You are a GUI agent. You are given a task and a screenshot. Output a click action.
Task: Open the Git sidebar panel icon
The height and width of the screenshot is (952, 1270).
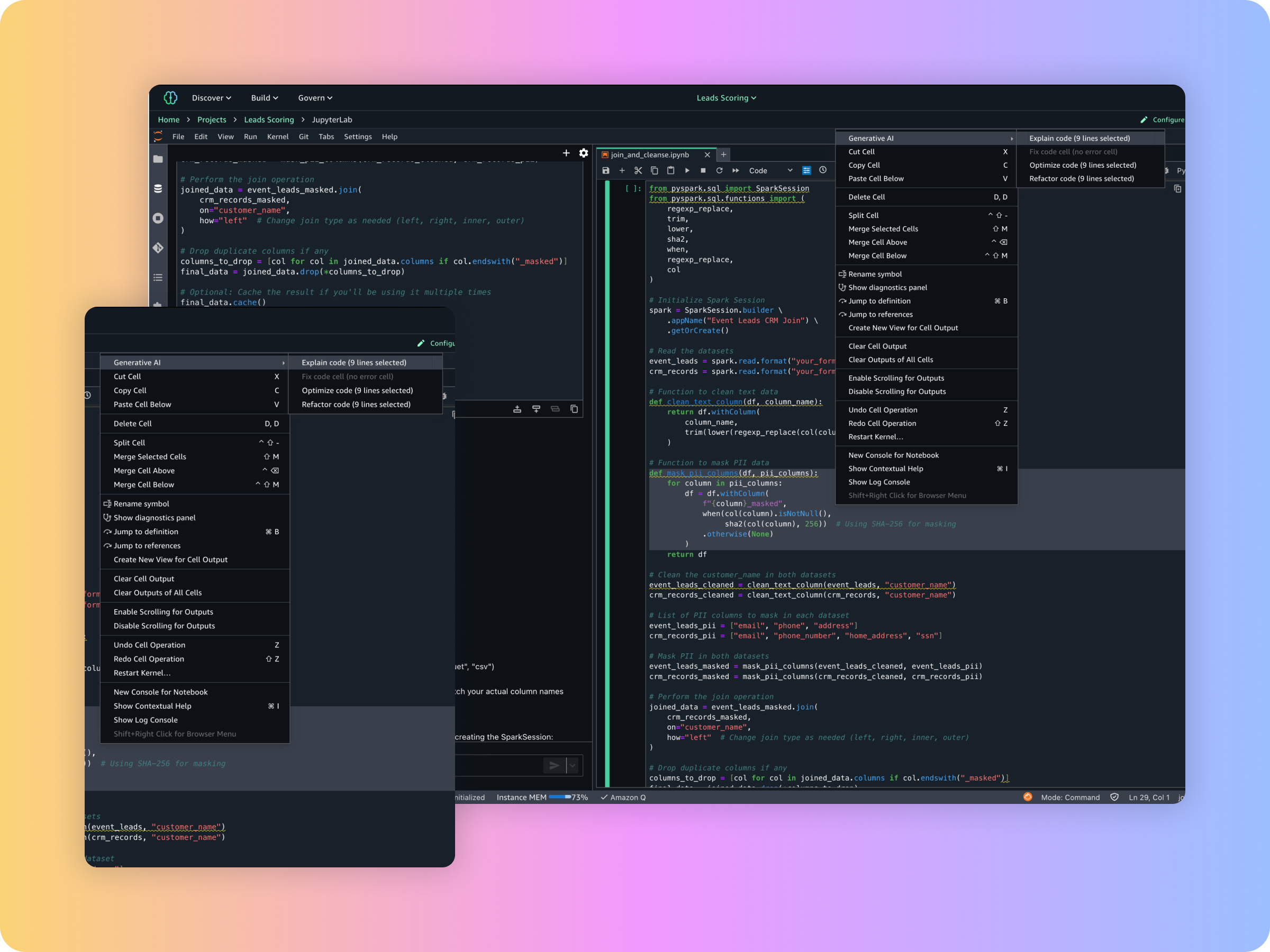click(158, 248)
